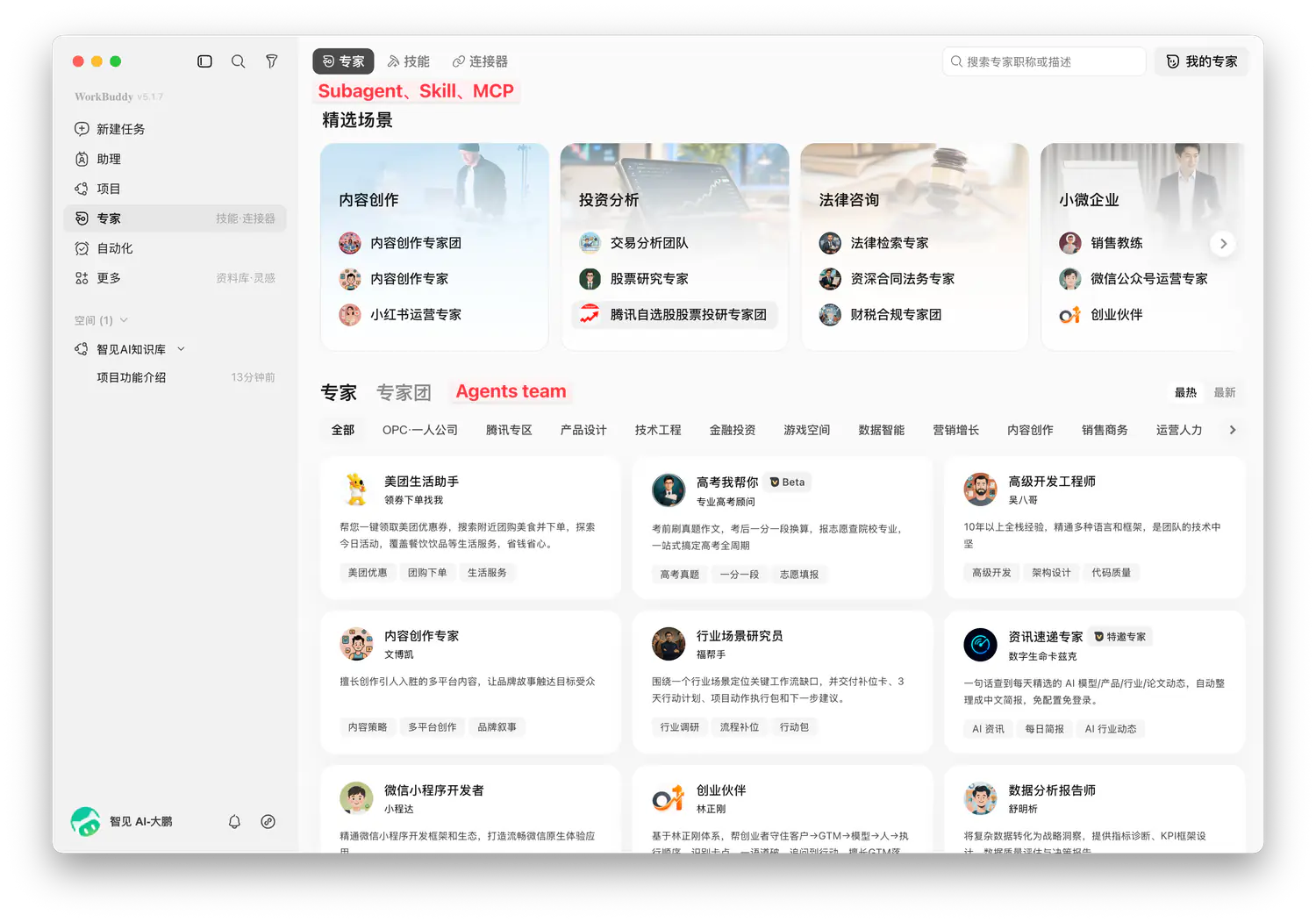Image resolution: width=1316 pixels, height=922 pixels.
Task: Toggle the sidebar panel icon
Action: click(204, 61)
